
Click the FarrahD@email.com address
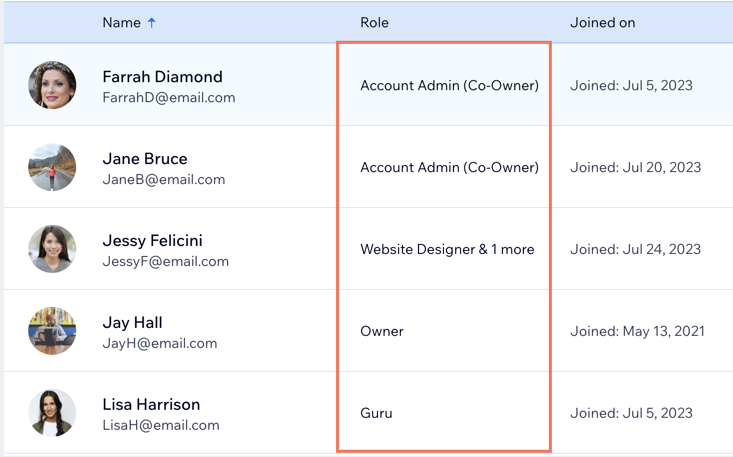point(169,98)
